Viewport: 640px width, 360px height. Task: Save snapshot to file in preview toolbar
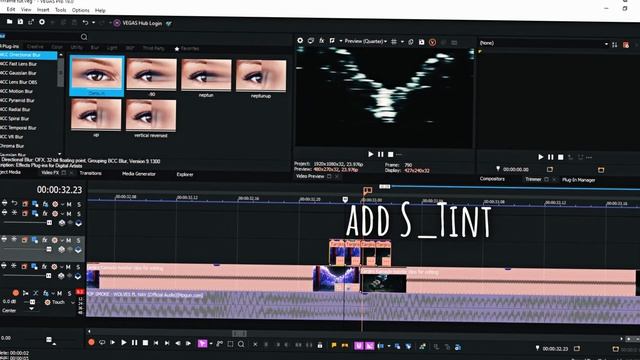(422, 42)
